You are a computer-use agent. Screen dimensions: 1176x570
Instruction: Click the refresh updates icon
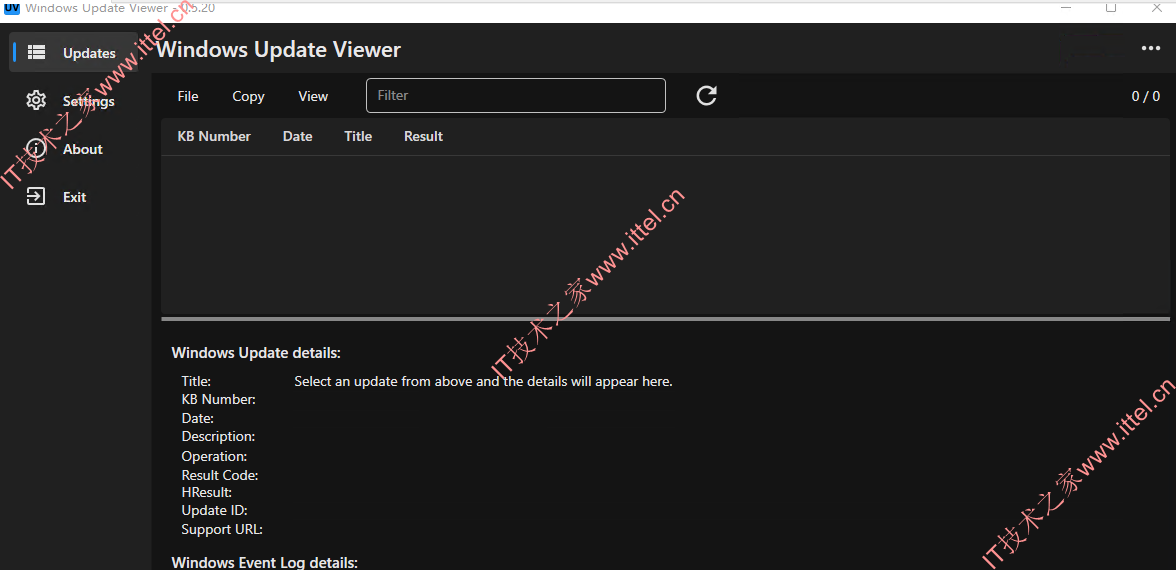click(706, 95)
